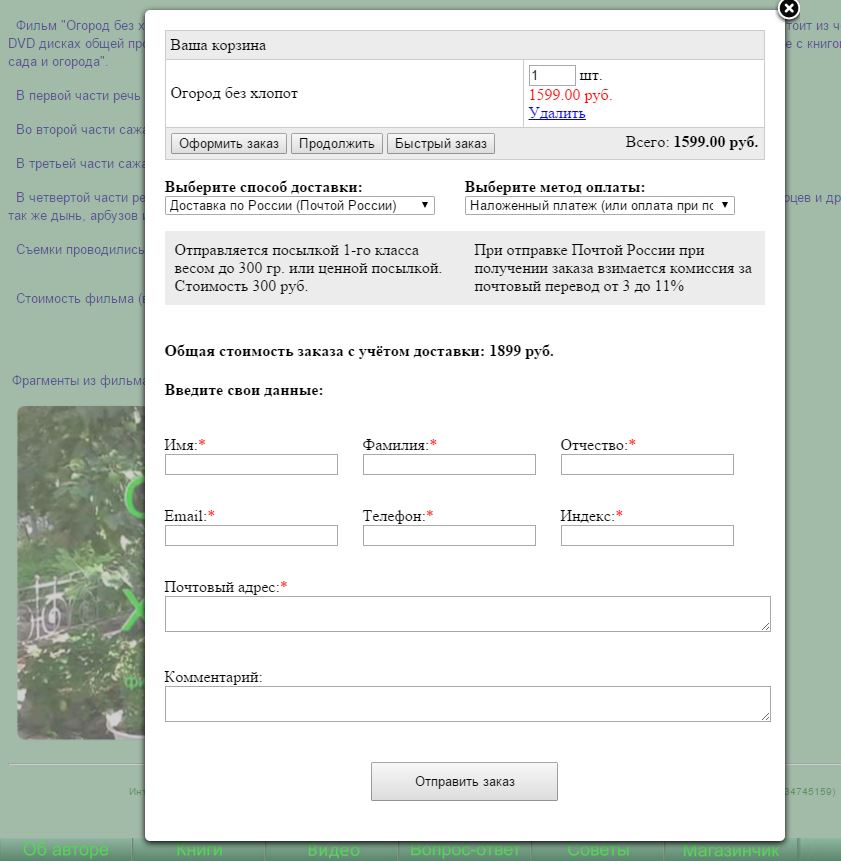Screen dimensions: 841x861
Task: Click the Стоимость 300 руб. delivery note
Action: (x=241, y=286)
